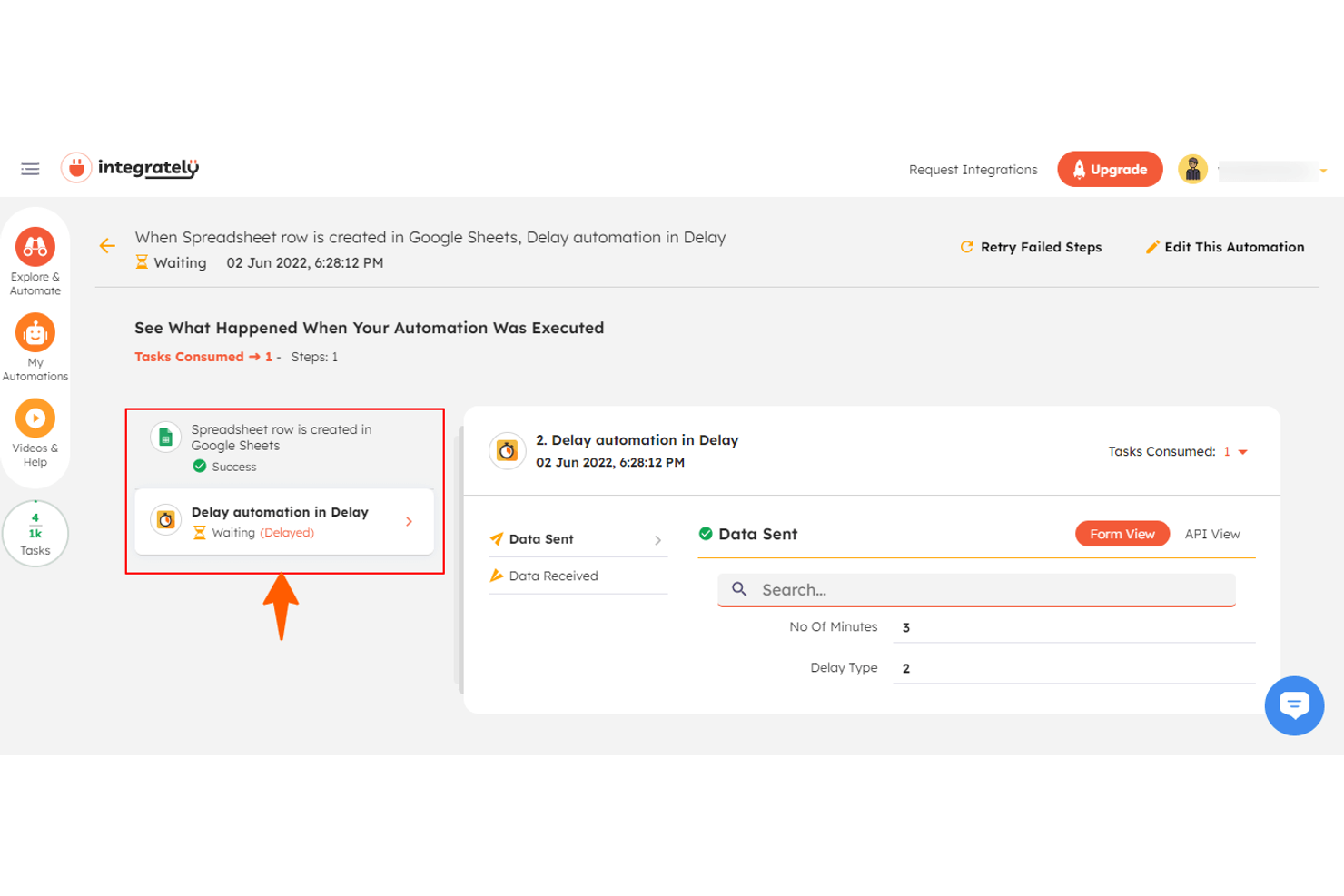The width and height of the screenshot is (1344, 896).
Task: Select the Data Received tab
Action: (554, 576)
